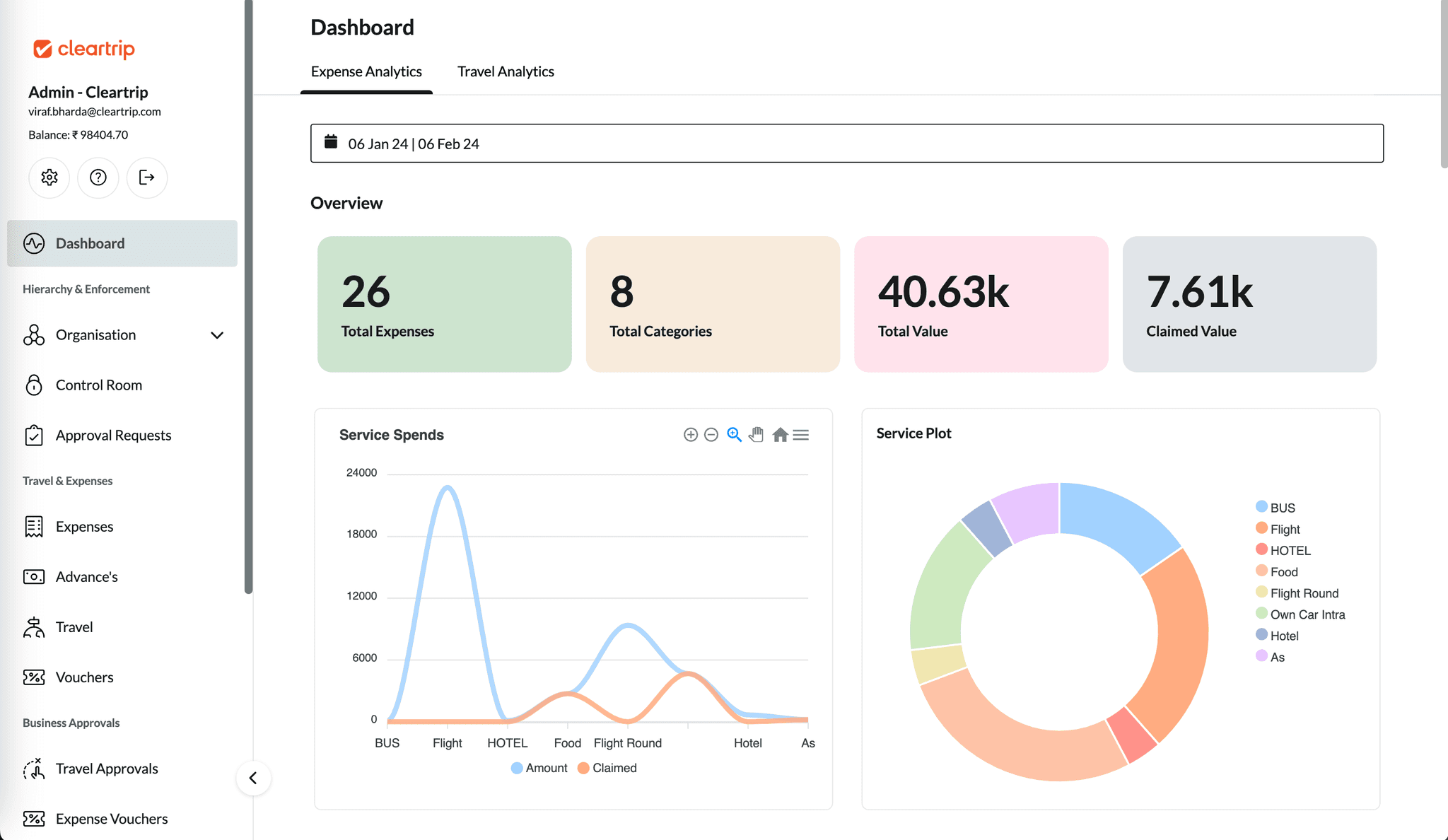
Task: Toggle the BUS legend entry in Service Plot
Action: pos(1282,508)
